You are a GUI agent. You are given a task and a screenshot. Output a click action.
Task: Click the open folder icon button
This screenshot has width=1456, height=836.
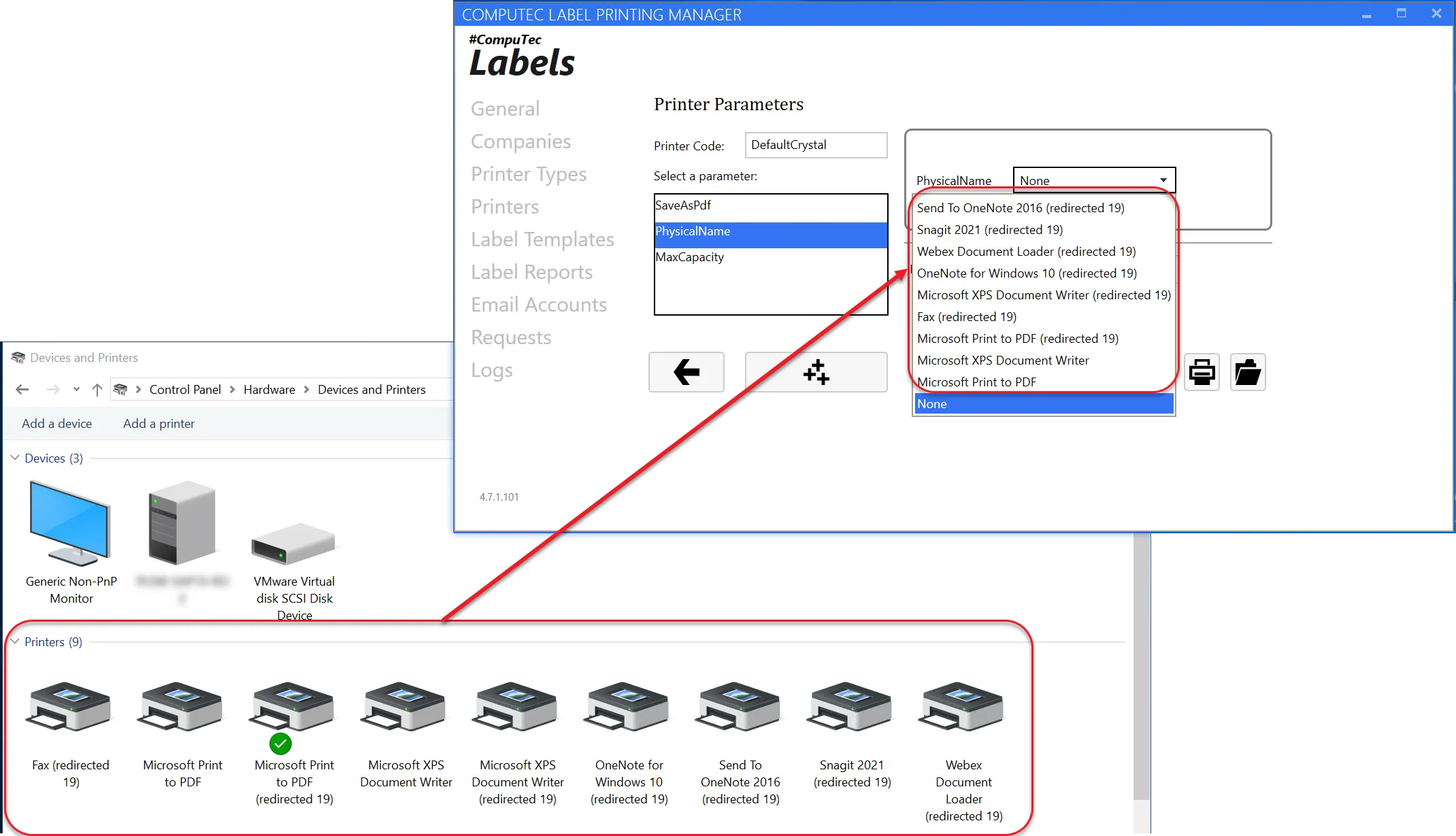click(1247, 372)
